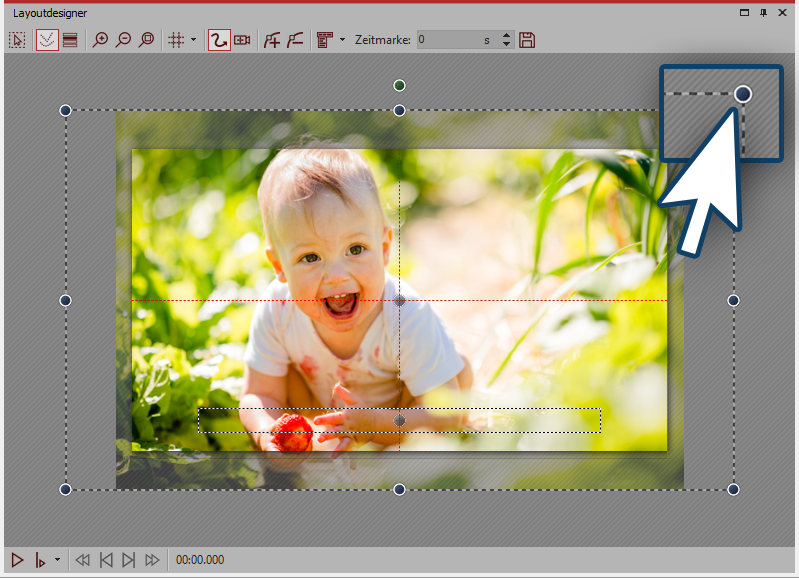Click the selection frame tool icon
799x578 pixels.
(17, 40)
